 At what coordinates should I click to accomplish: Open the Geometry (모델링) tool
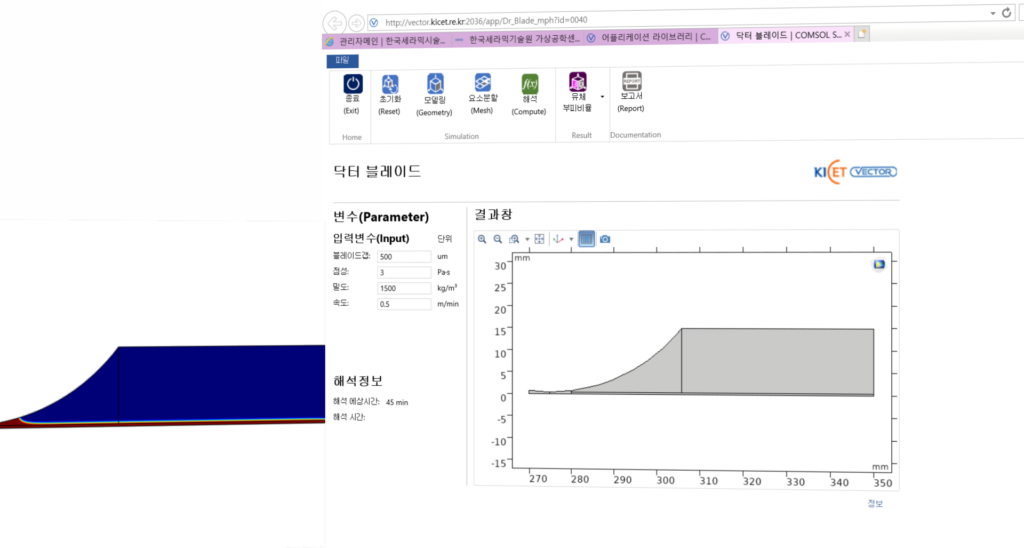click(435, 84)
